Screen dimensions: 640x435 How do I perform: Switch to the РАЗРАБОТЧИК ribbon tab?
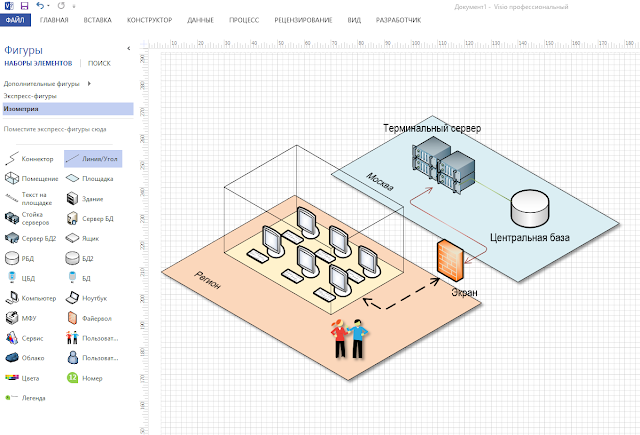pyautogui.click(x=398, y=20)
